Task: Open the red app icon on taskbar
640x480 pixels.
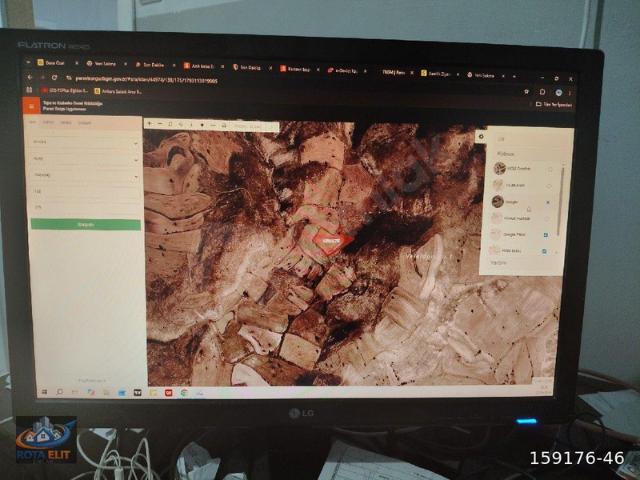Action: pyautogui.click(x=168, y=393)
